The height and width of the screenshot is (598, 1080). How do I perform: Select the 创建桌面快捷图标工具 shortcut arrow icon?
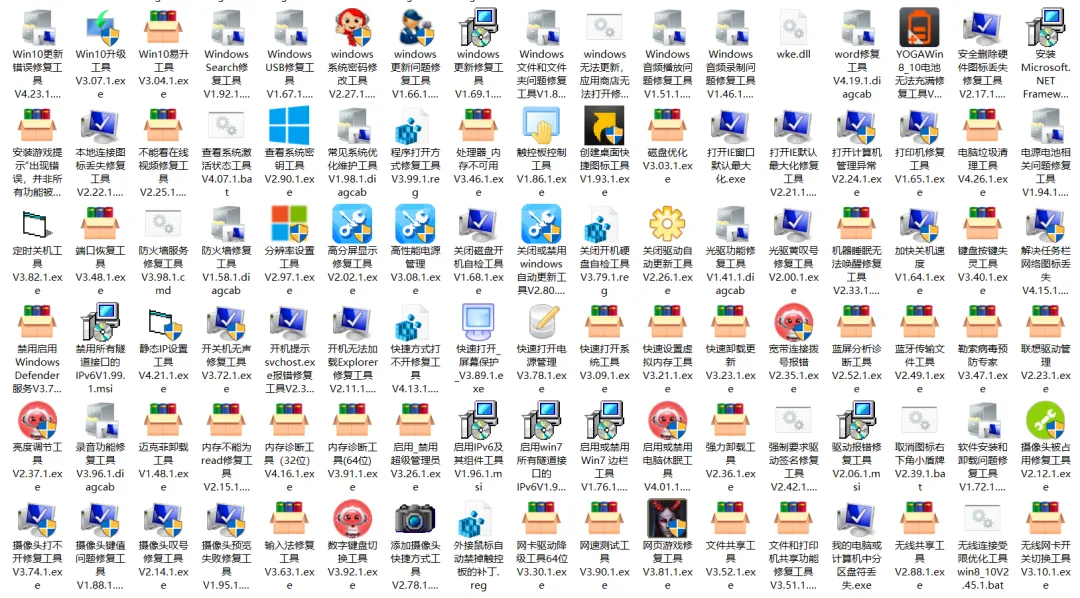coord(604,126)
